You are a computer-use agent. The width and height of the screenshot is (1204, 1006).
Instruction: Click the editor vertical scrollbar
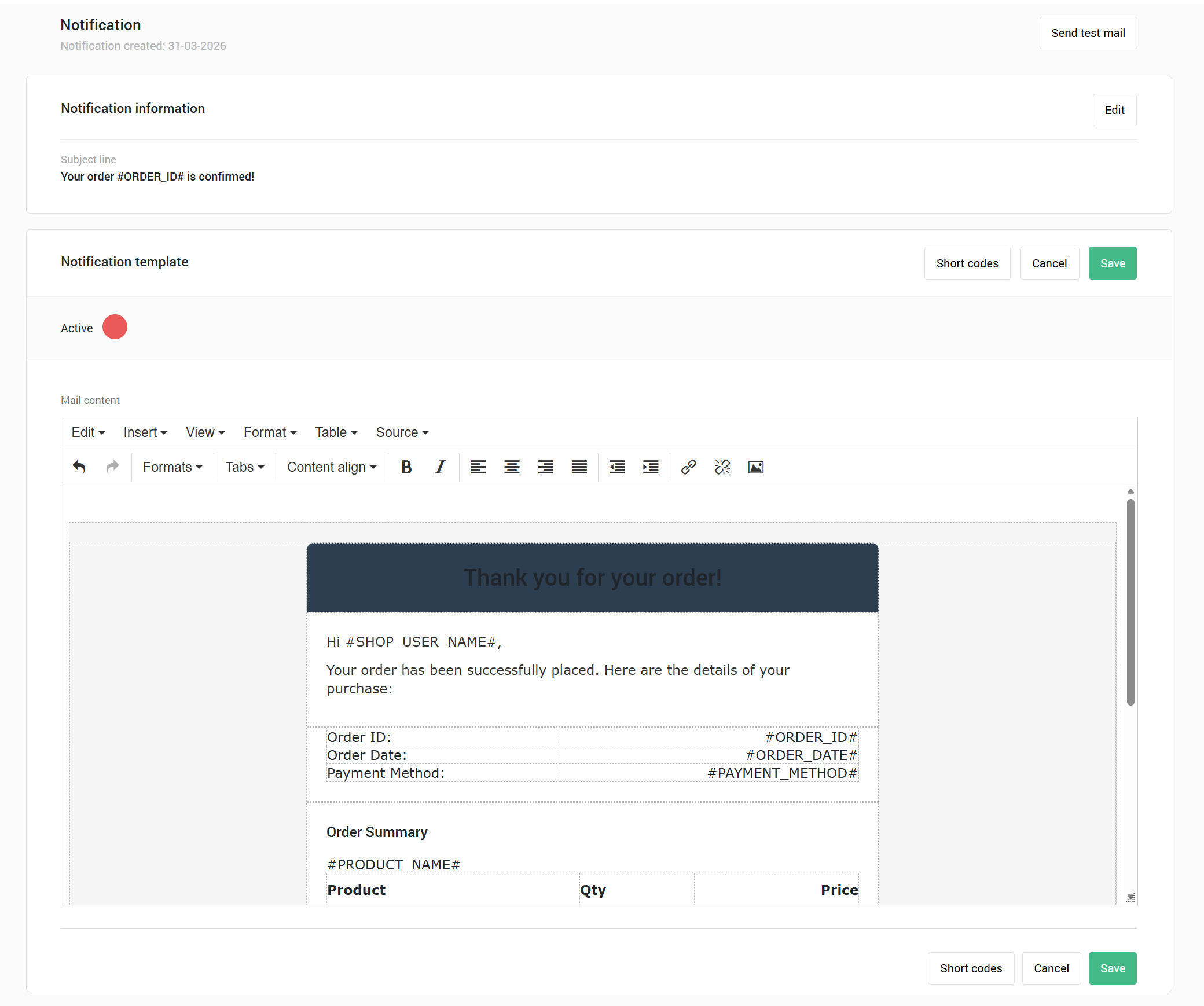[1130, 602]
